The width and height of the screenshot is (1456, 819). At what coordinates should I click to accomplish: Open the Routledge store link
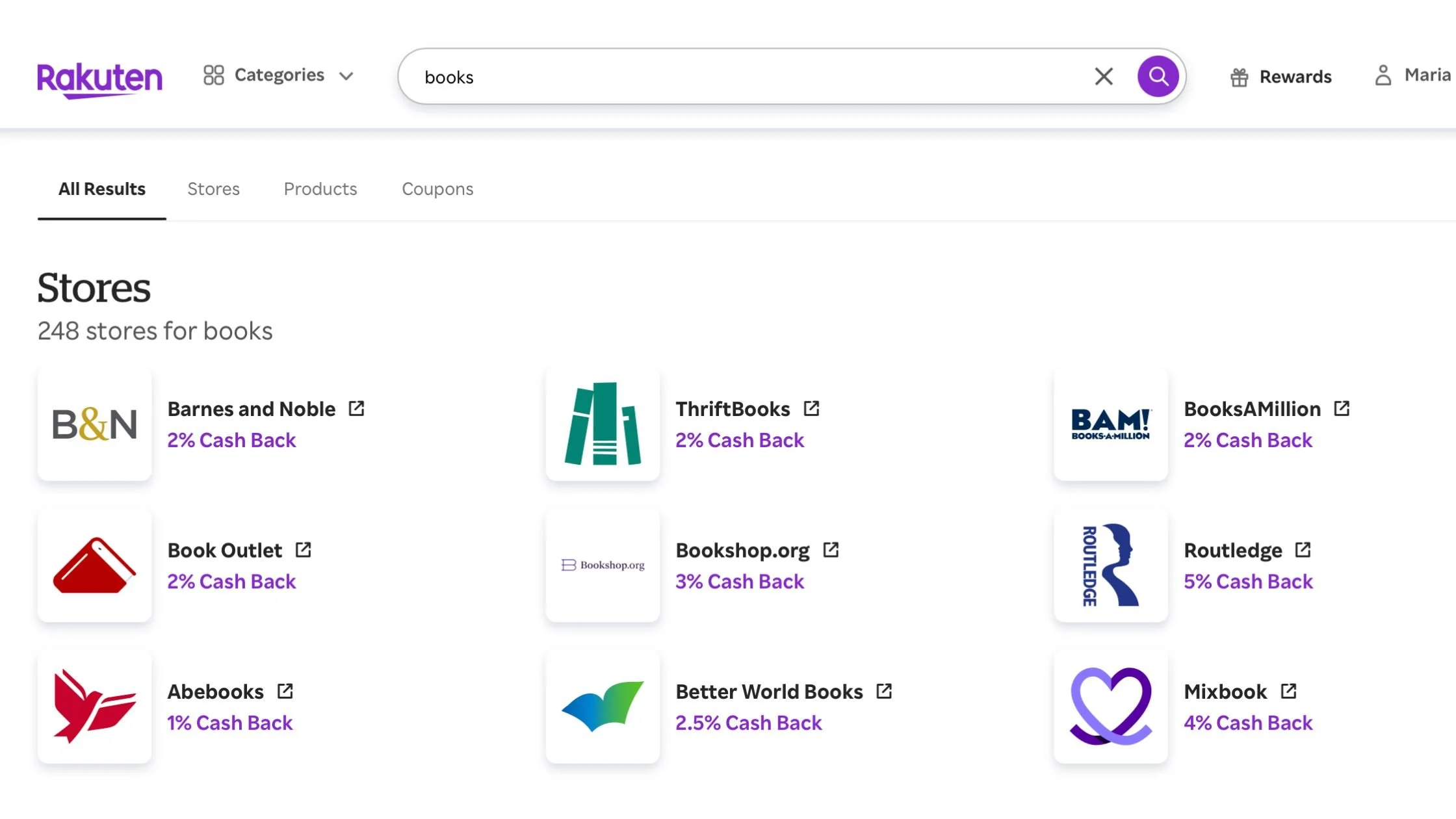pyautogui.click(x=1233, y=550)
